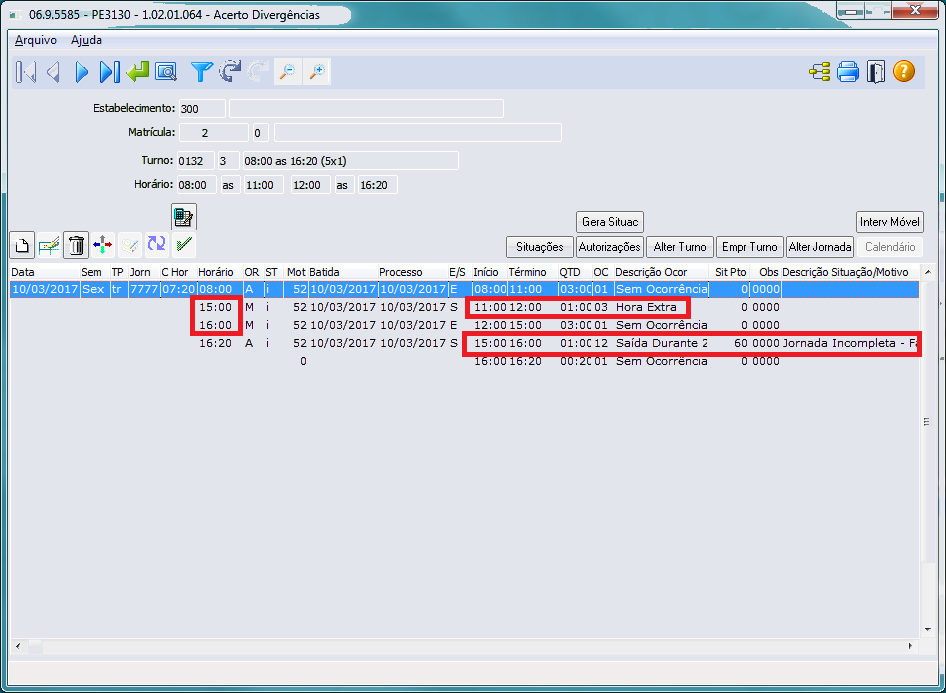Click the horizontal scrollbar right arrow

click(910, 646)
